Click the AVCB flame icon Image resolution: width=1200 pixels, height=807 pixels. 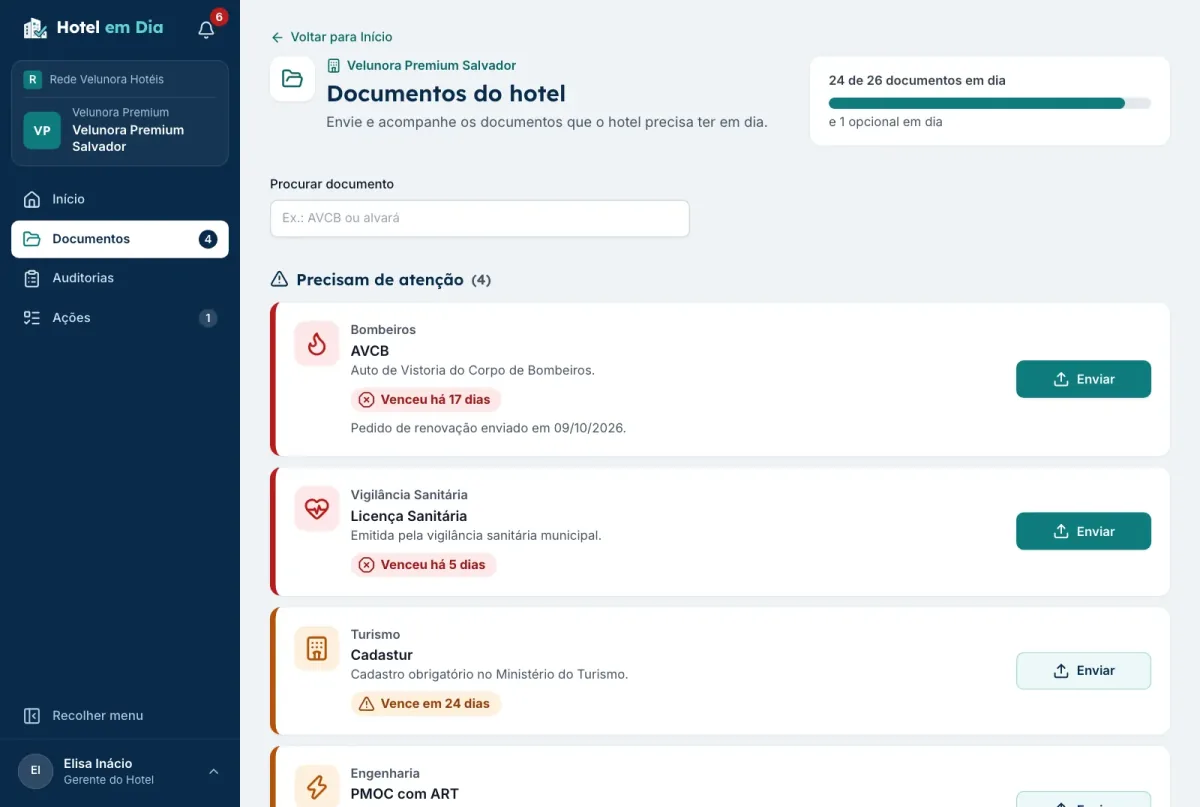click(317, 344)
